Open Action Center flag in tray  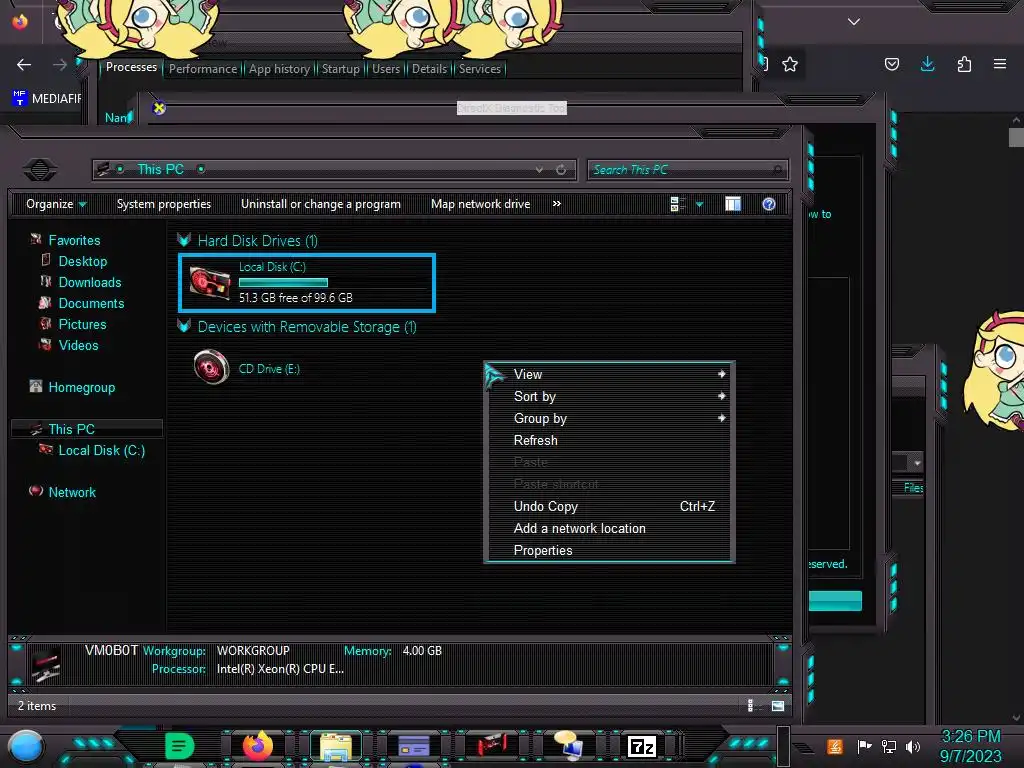[864, 746]
